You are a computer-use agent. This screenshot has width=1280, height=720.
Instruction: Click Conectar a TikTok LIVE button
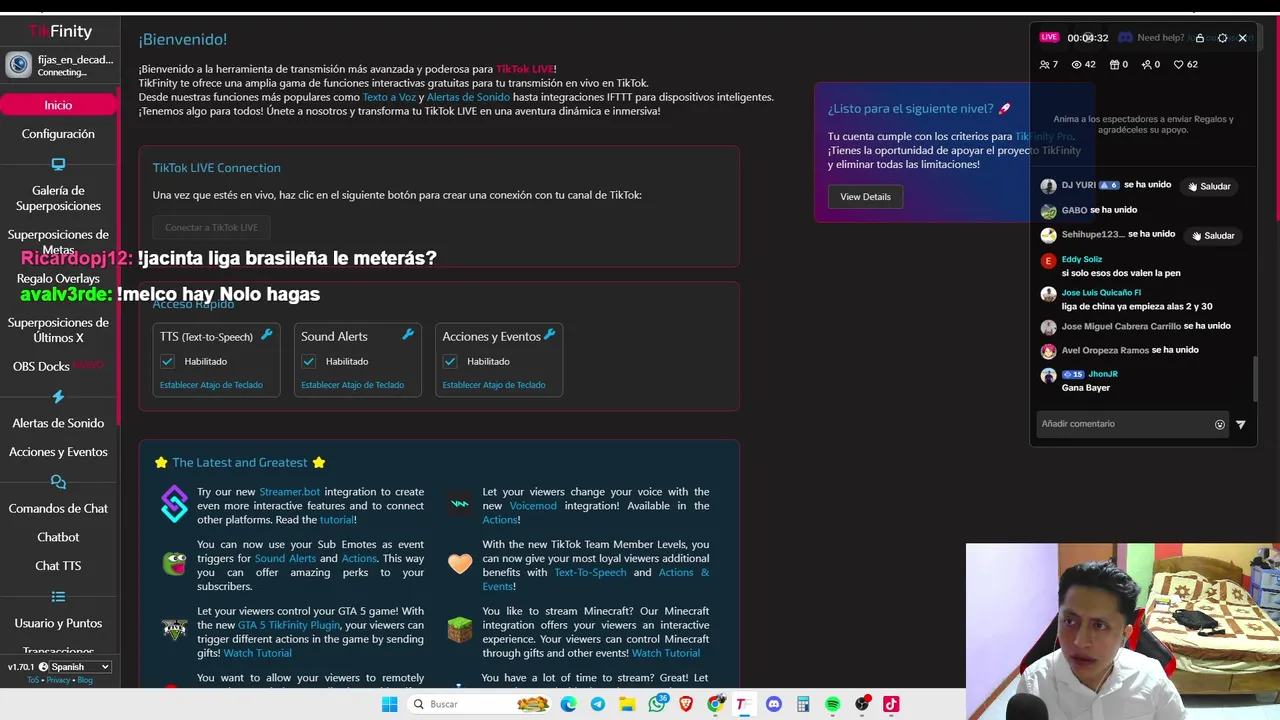tap(211, 227)
